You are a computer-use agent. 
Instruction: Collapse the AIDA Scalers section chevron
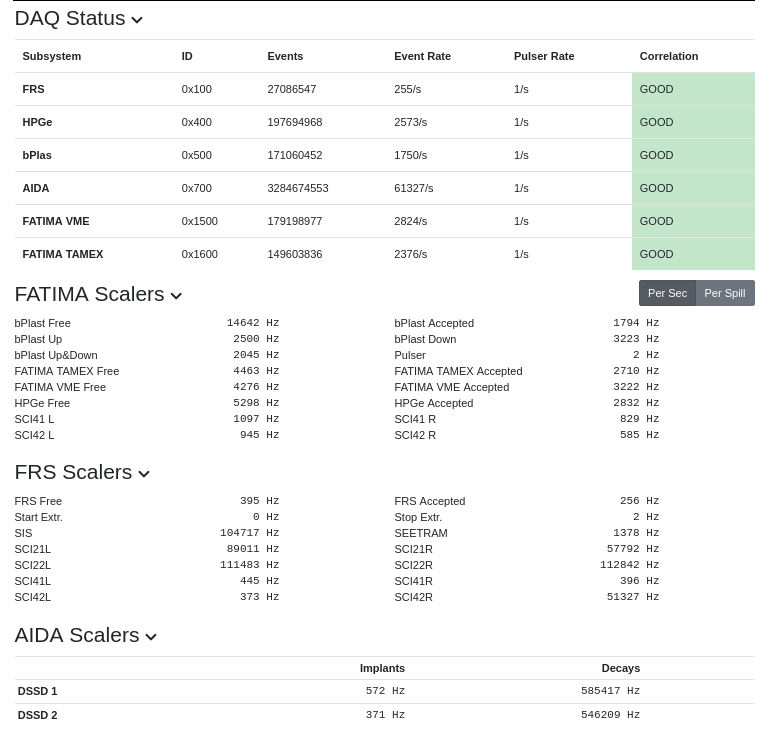pyautogui.click(x=151, y=637)
